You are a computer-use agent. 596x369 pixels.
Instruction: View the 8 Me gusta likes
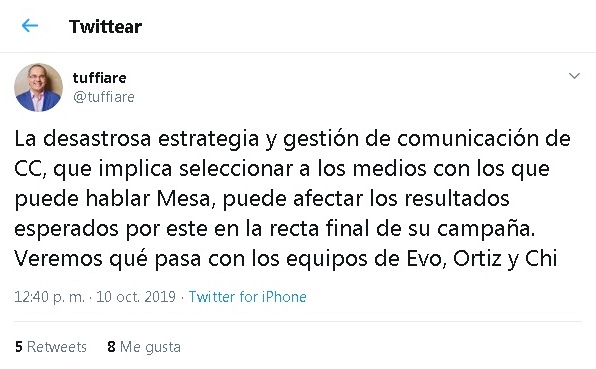pyautogui.click(x=144, y=347)
